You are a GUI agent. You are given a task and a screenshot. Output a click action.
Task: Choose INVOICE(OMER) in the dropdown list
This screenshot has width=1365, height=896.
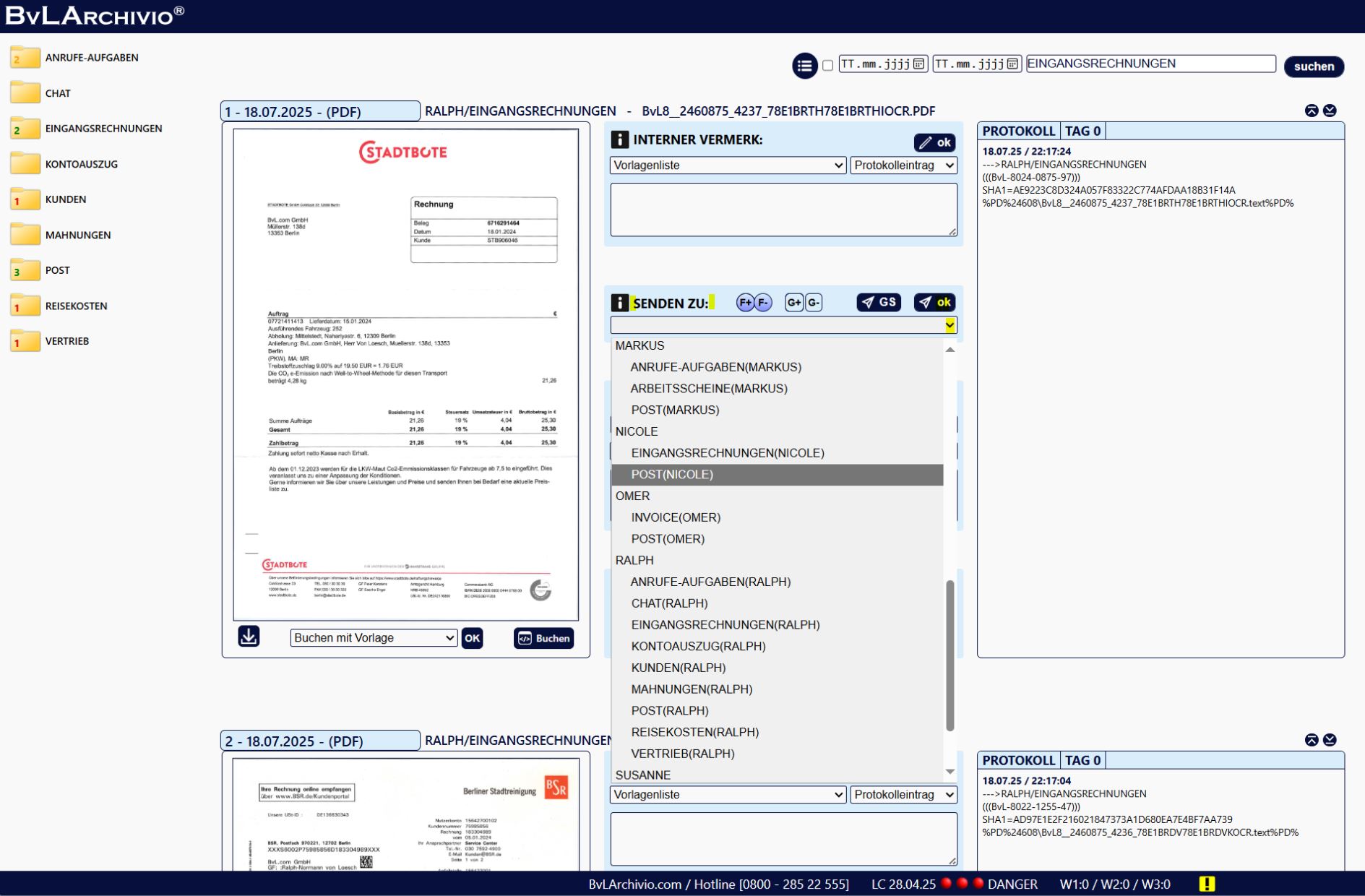tap(676, 517)
